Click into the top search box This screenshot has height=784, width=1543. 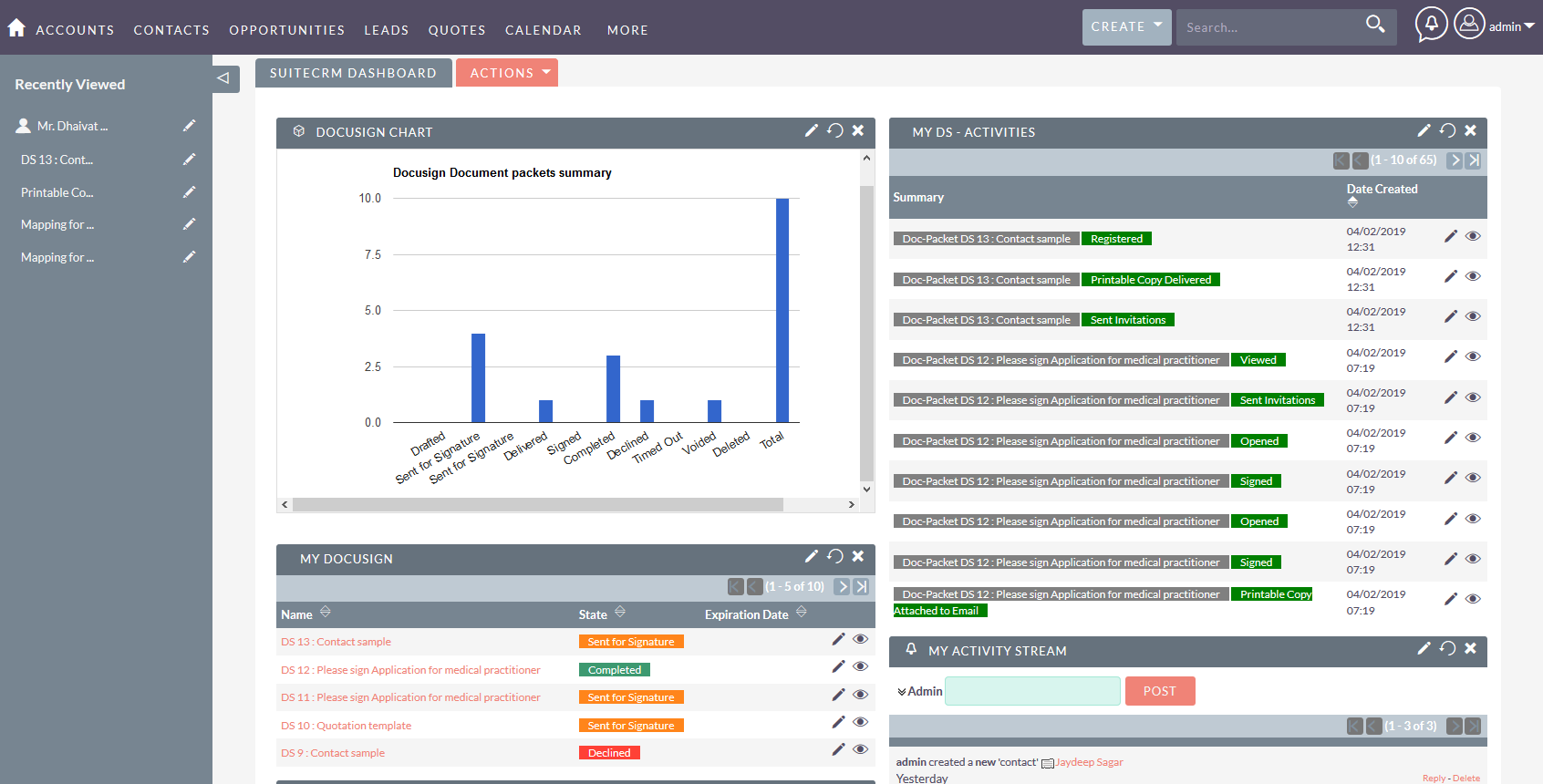(x=1268, y=27)
